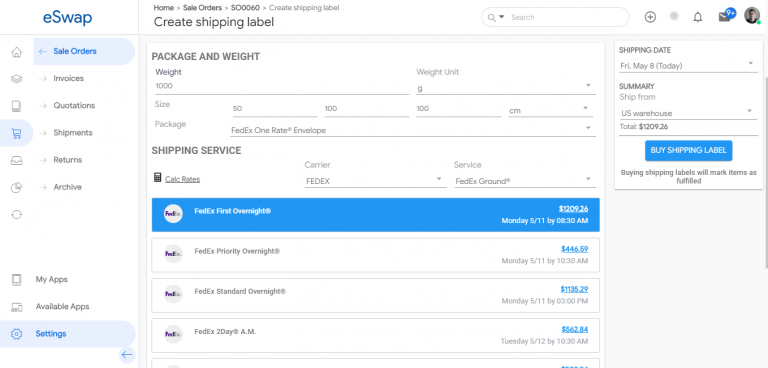The height and width of the screenshot is (368, 768).
Task: Select the FedEx Standard Overnight rate option
Action: [x=376, y=295]
